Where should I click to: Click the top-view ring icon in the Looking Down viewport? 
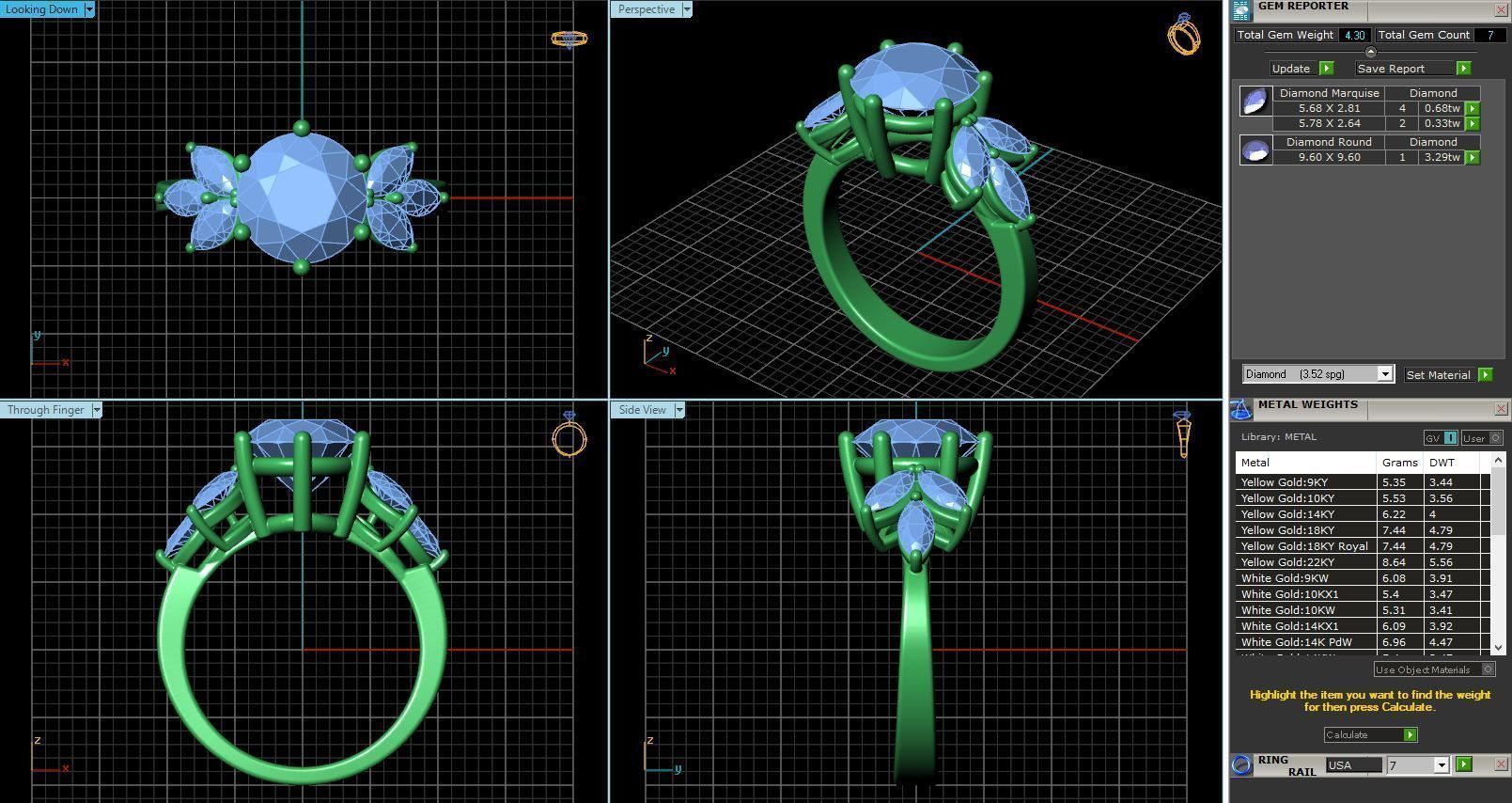(569, 39)
